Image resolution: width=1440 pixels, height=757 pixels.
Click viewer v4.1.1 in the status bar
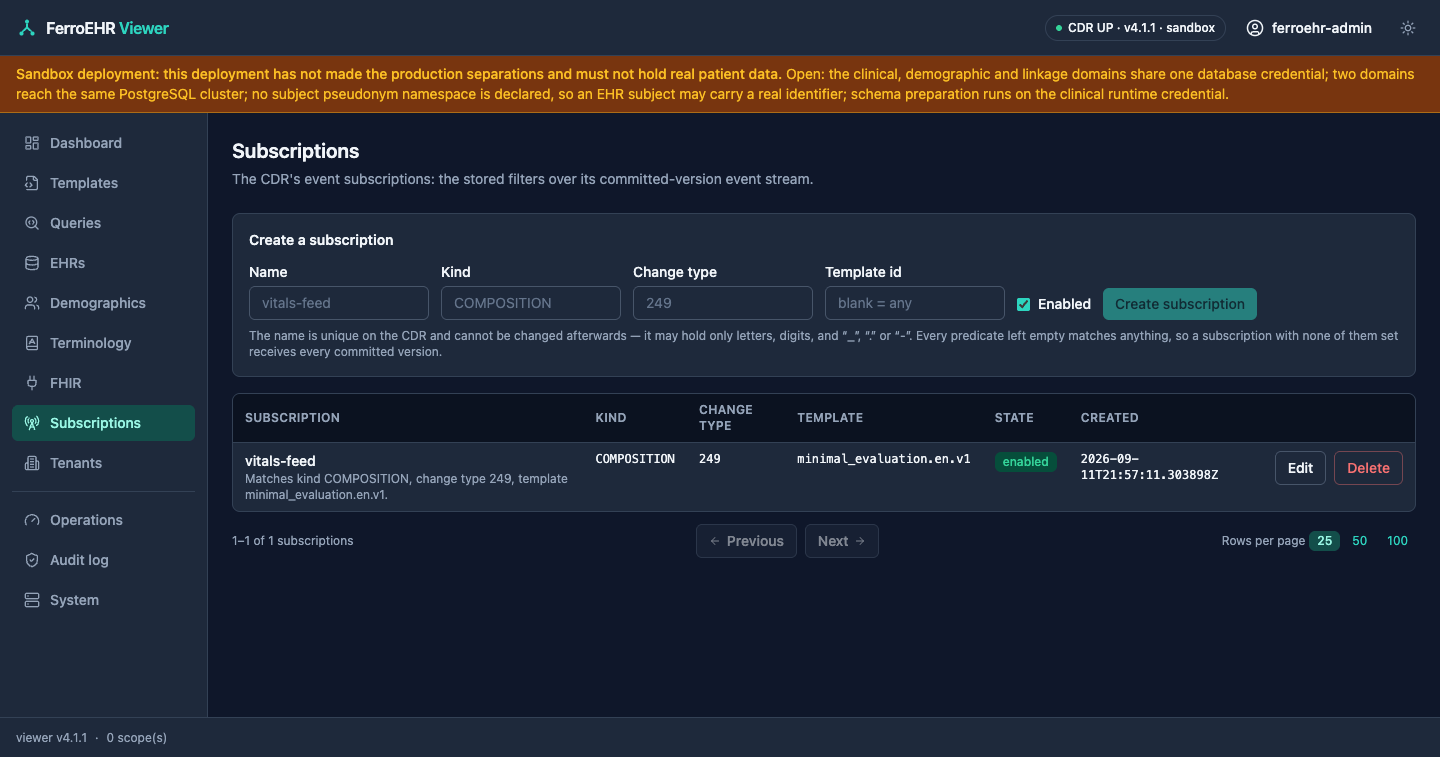click(x=50, y=738)
